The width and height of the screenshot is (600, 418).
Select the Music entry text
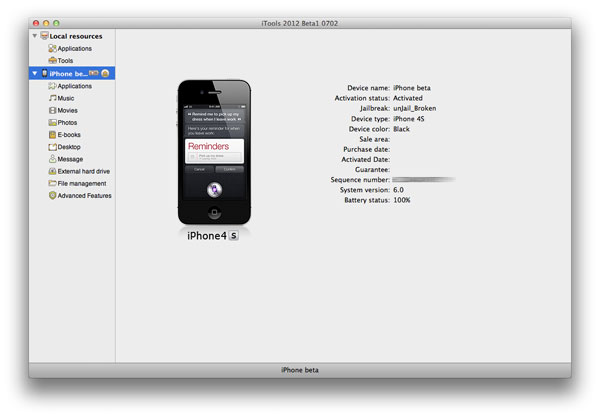(66, 98)
